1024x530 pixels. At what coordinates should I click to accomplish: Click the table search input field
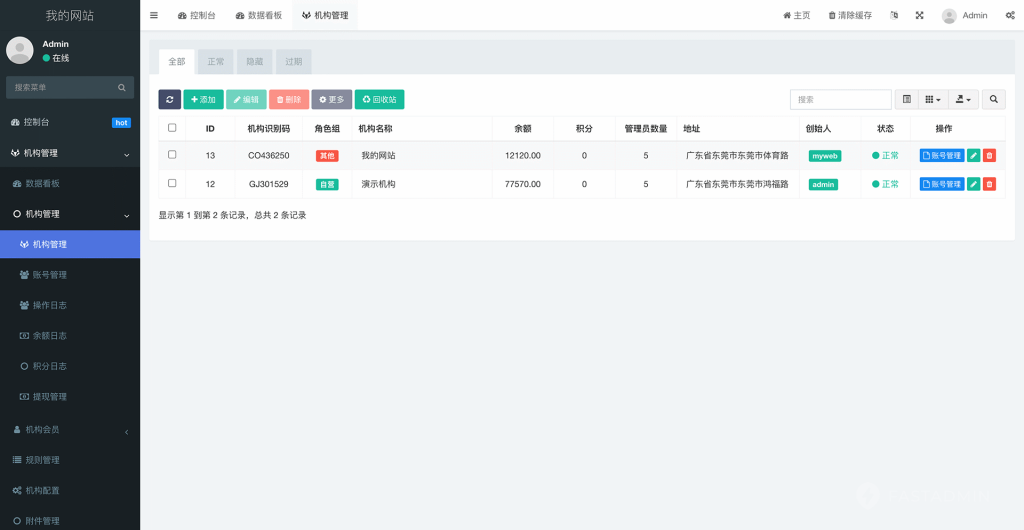(840, 100)
